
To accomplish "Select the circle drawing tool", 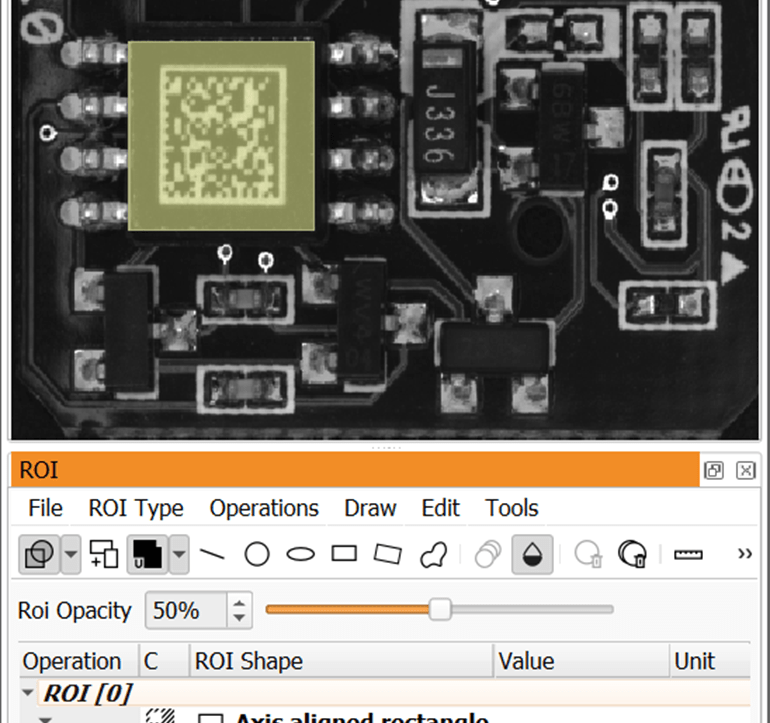I will (257, 554).
